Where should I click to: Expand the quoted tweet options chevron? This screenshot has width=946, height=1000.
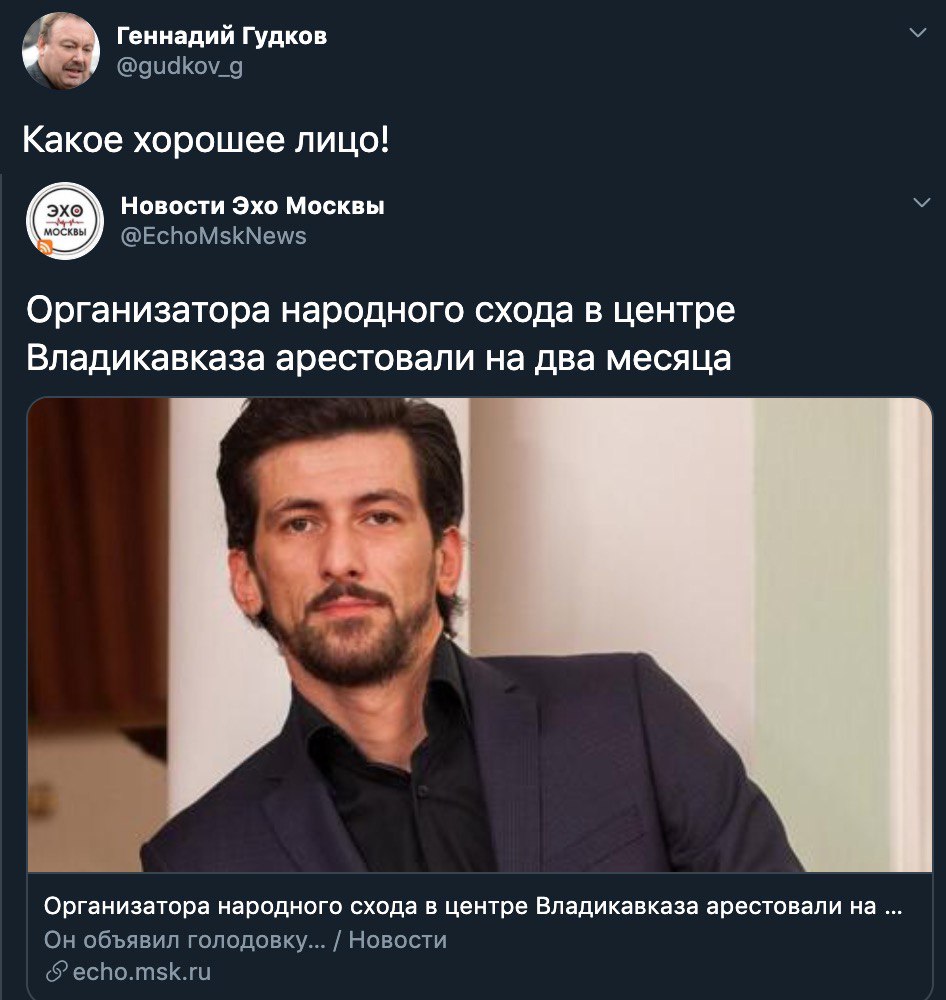click(922, 203)
